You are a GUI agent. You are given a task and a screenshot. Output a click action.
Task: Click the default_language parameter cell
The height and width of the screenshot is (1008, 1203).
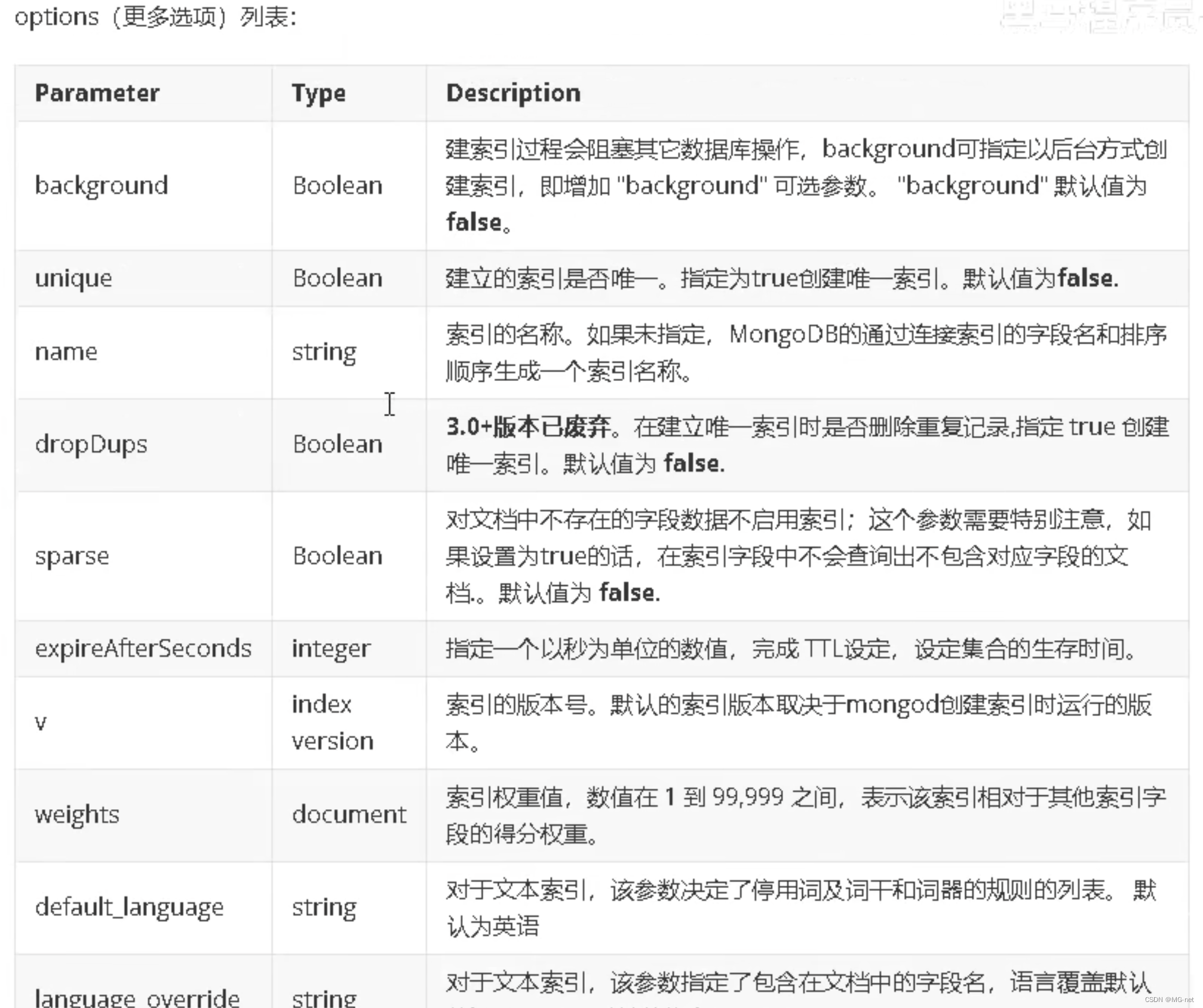click(129, 907)
